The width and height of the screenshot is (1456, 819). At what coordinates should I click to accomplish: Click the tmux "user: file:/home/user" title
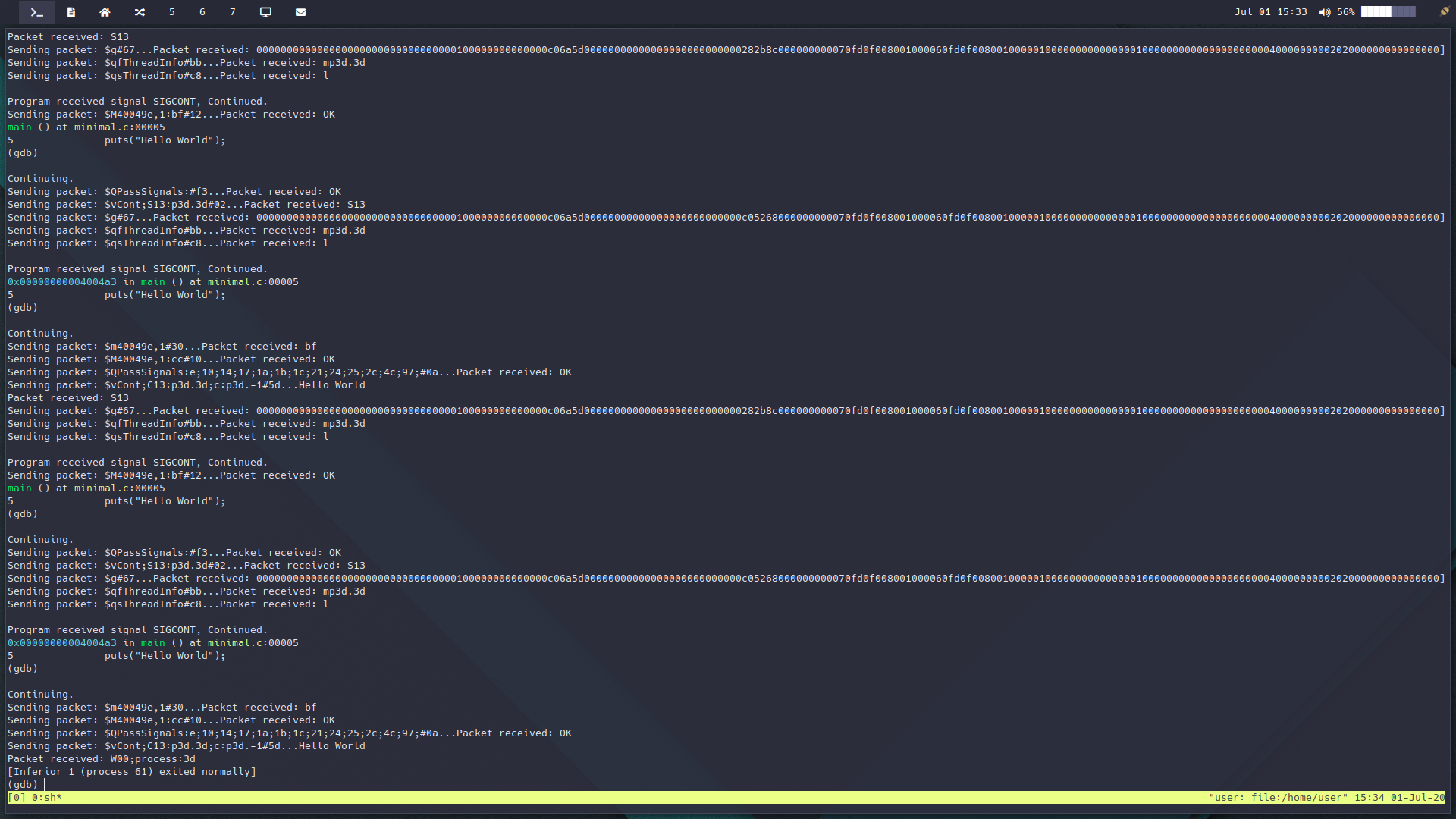(x=1279, y=798)
